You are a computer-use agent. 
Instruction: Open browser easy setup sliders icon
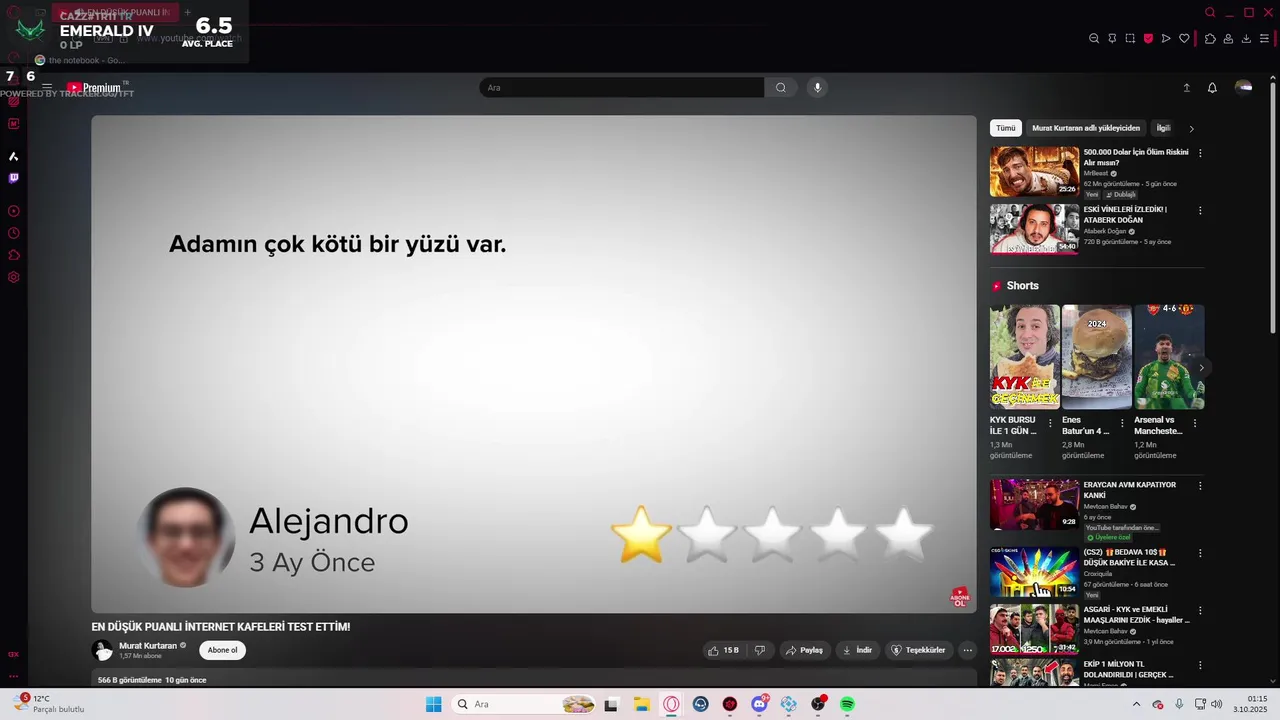click(1264, 39)
